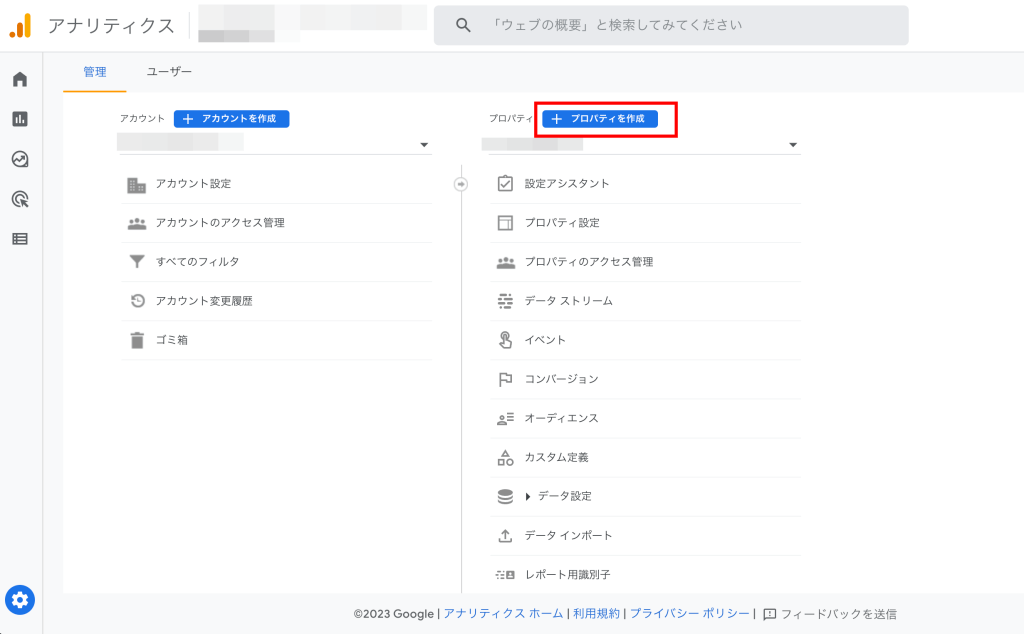Click the すべてのフィルタ funnel icon
Viewport: 1024px width, 634px height.
coord(136,262)
